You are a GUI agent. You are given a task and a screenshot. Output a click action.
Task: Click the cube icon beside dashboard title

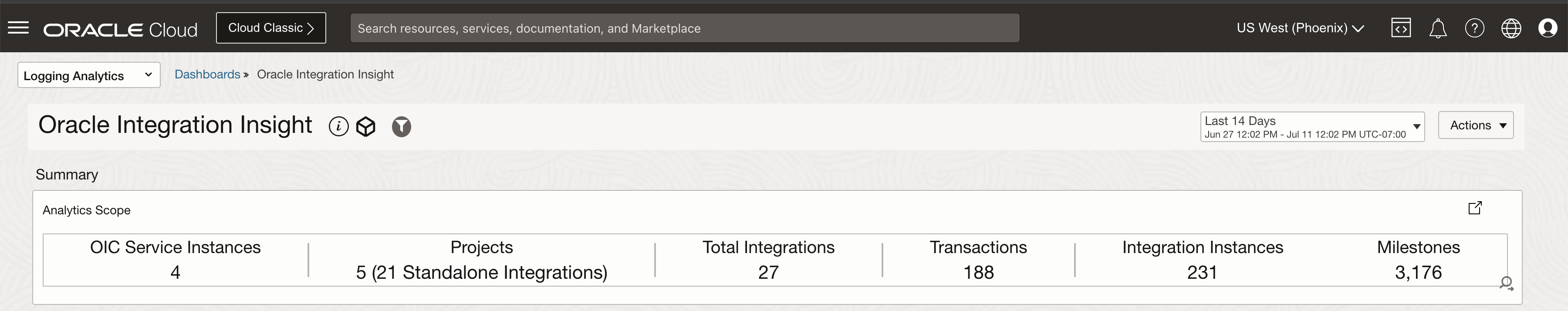(x=366, y=127)
